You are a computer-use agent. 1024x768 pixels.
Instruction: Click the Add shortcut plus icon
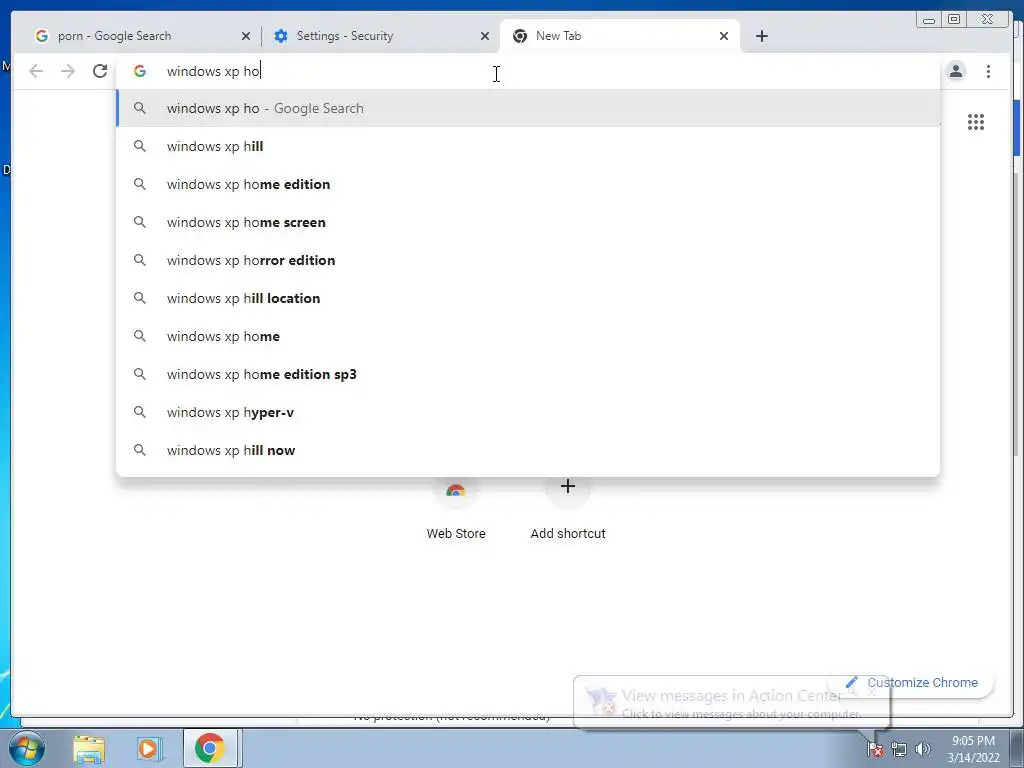pyautogui.click(x=568, y=487)
